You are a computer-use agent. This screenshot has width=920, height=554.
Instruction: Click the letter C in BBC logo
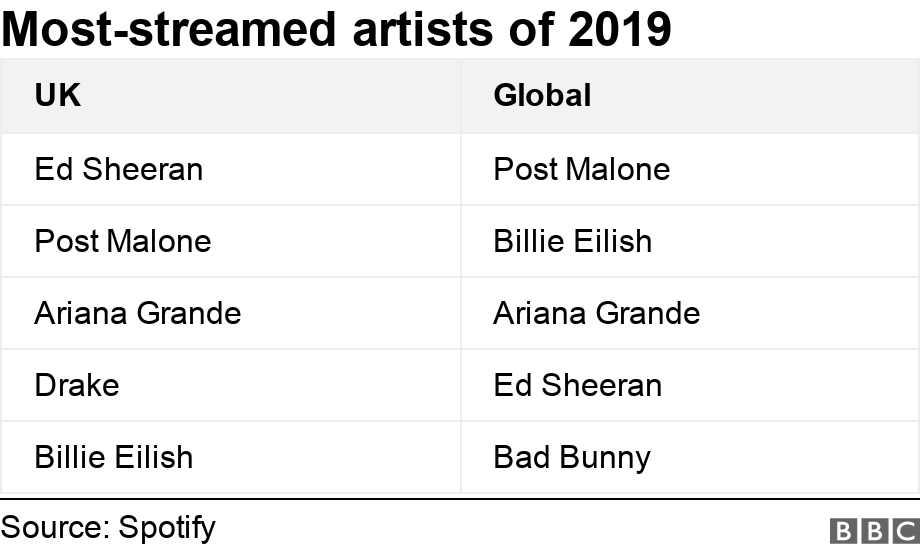[904, 530]
